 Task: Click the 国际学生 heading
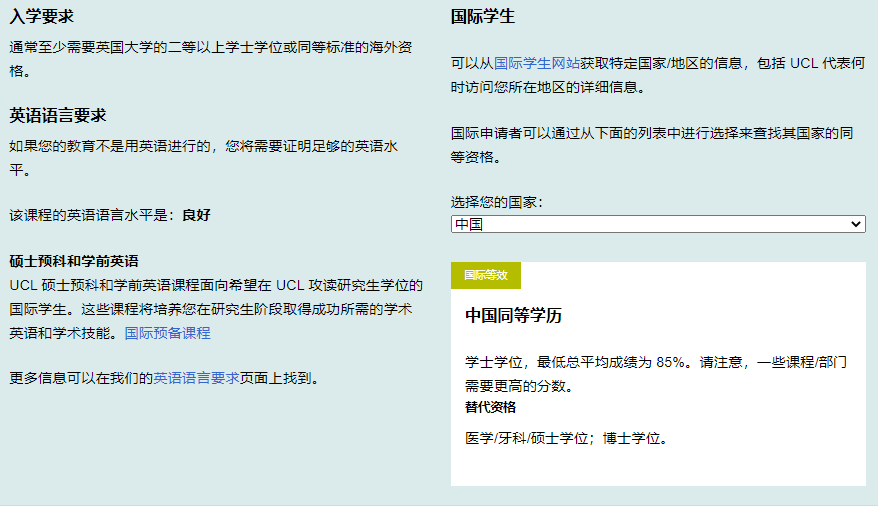pyautogui.click(x=483, y=16)
